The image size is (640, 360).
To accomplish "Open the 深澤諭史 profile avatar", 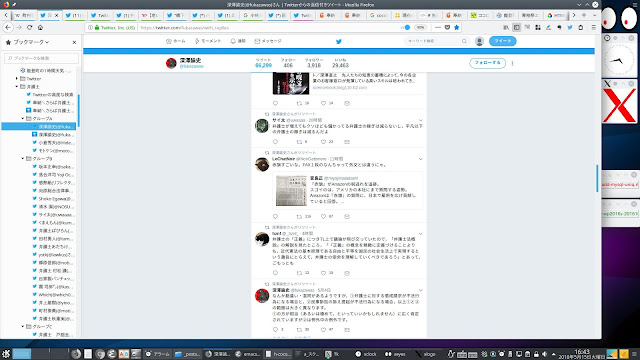I will tap(171, 63).
